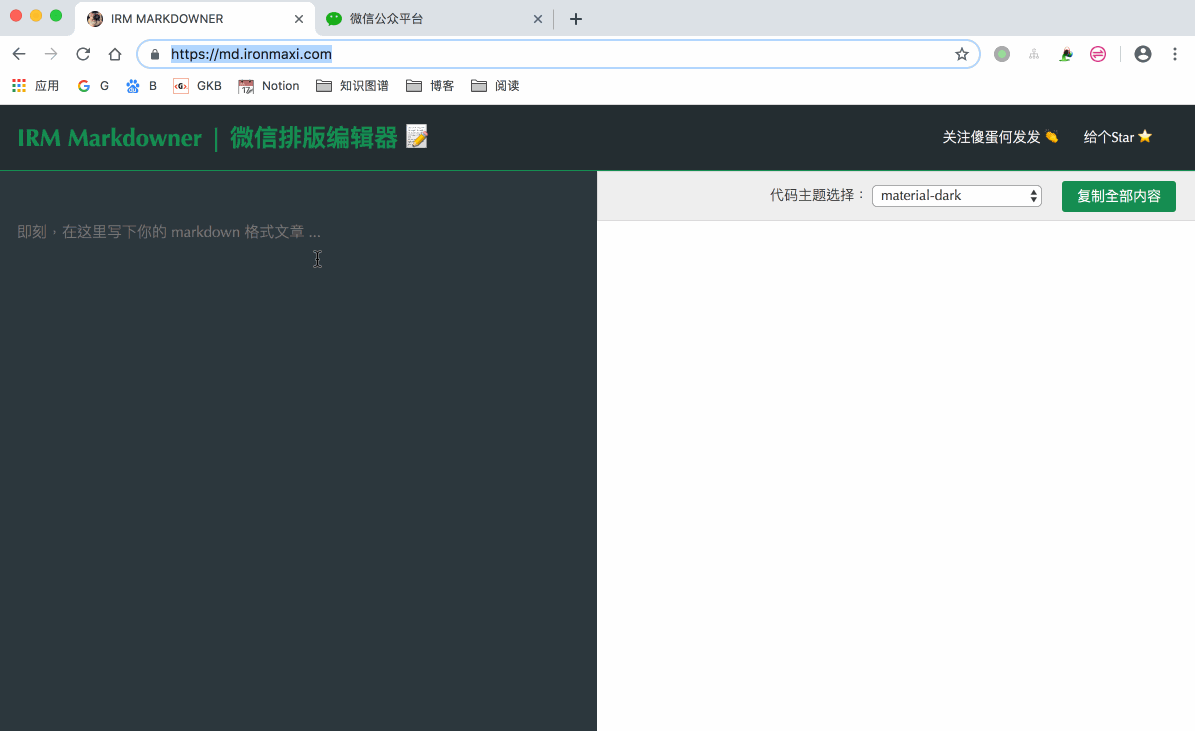Open the material-dark code theme dropdown
The width and height of the screenshot is (1195, 731).
(x=956, y=195)
